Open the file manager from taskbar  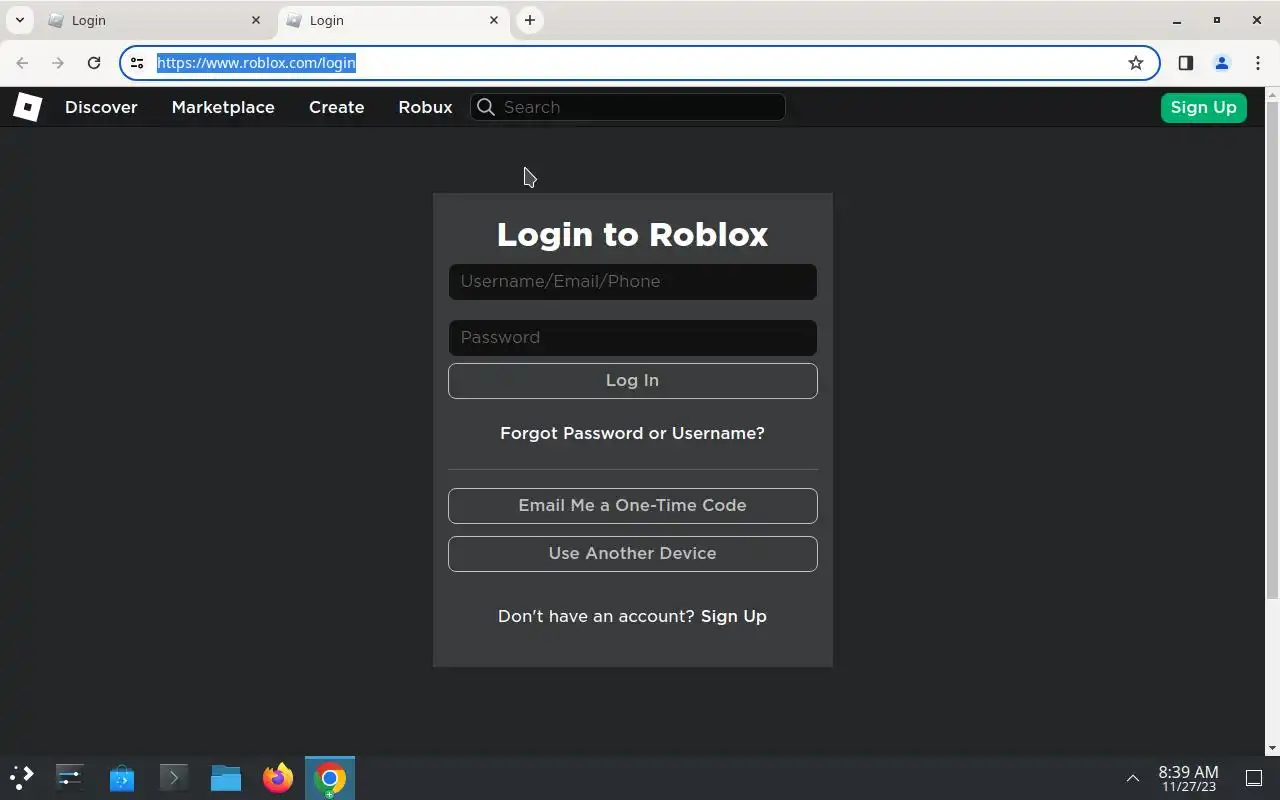[x=226, y=777]
